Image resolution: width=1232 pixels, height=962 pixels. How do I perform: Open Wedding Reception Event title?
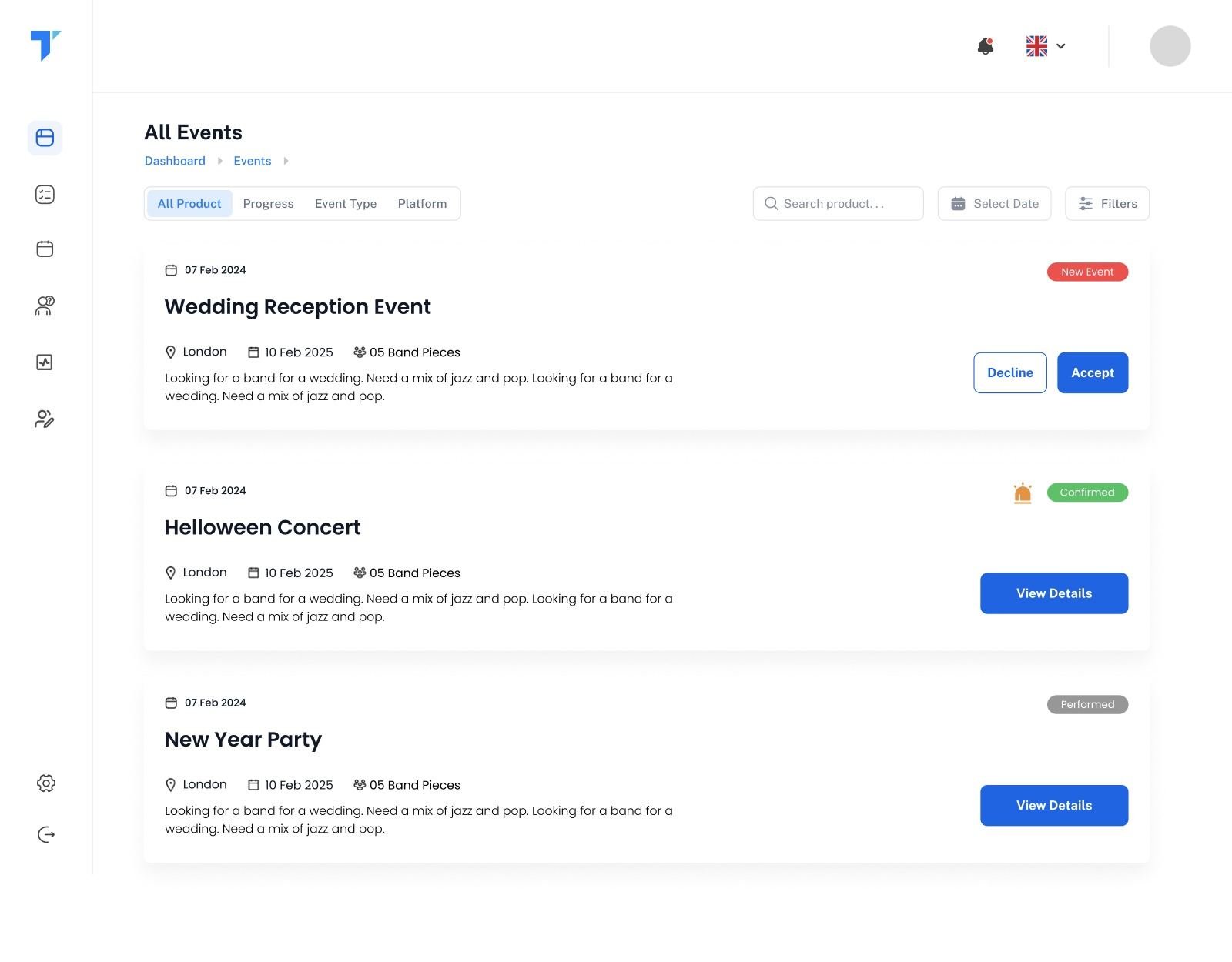pos(297,307)
